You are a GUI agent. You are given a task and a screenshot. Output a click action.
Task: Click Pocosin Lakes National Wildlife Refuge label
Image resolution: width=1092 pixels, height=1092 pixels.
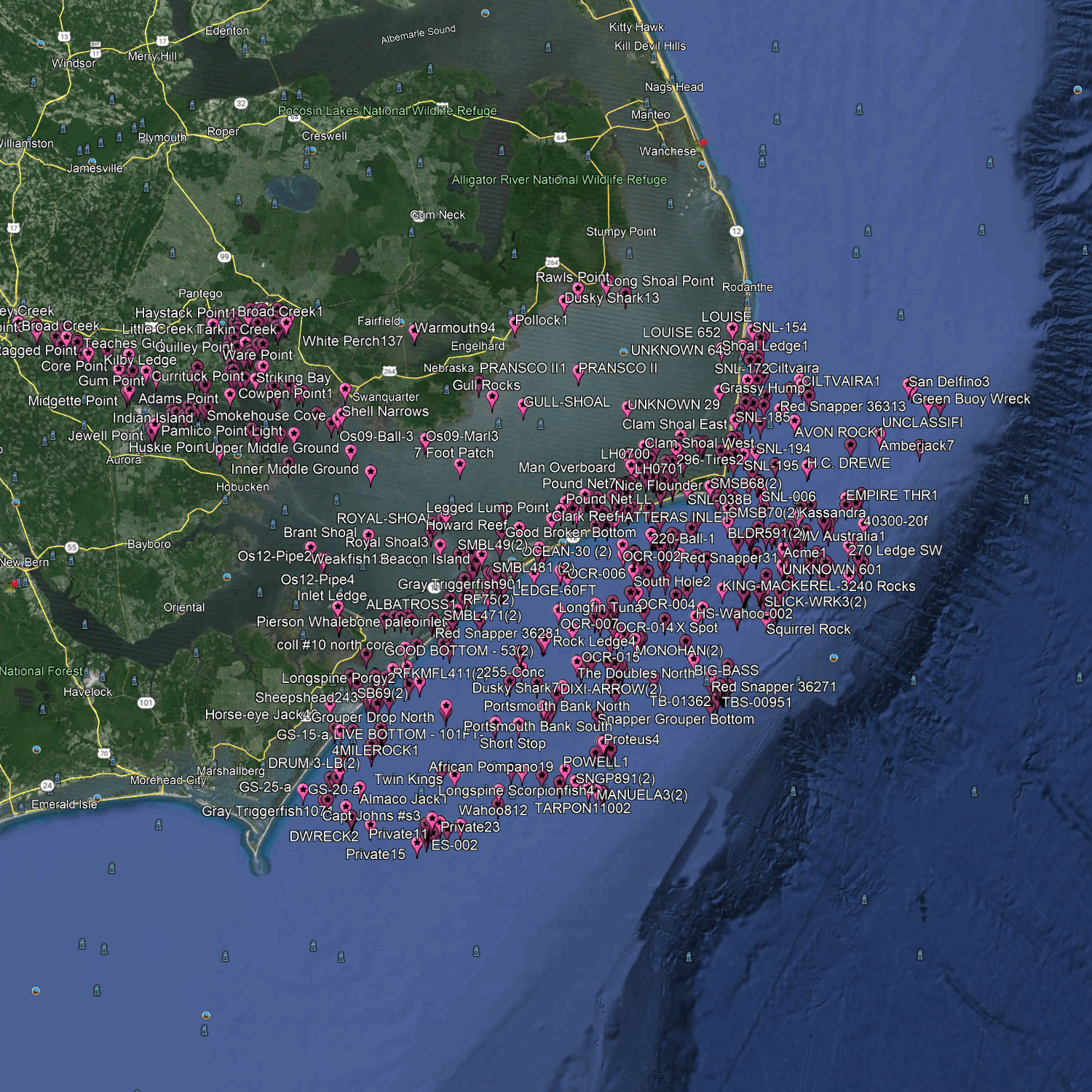[387, 111]
